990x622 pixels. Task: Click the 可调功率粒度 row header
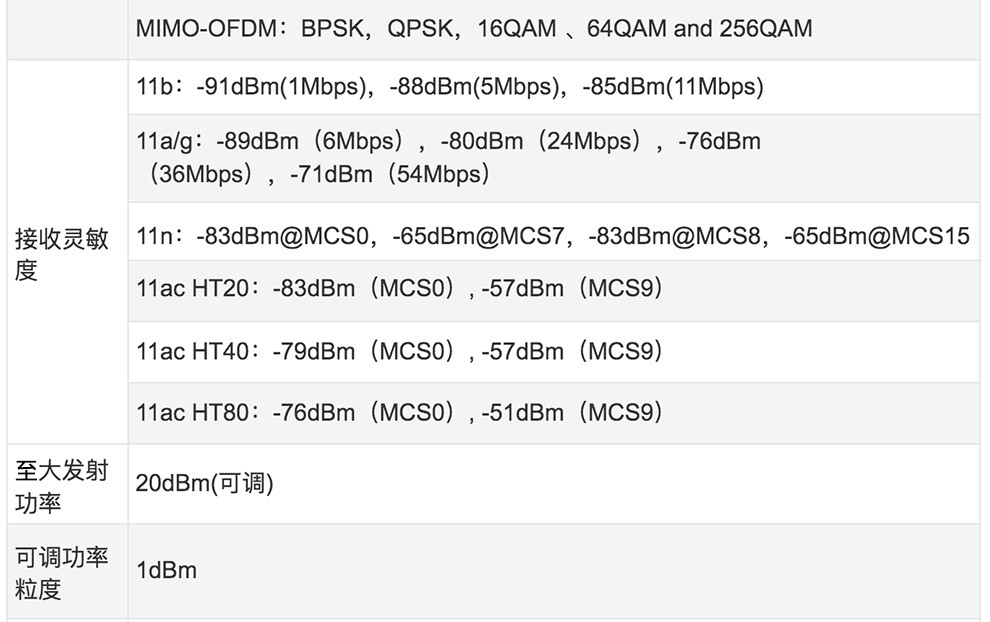click(62, 572)
